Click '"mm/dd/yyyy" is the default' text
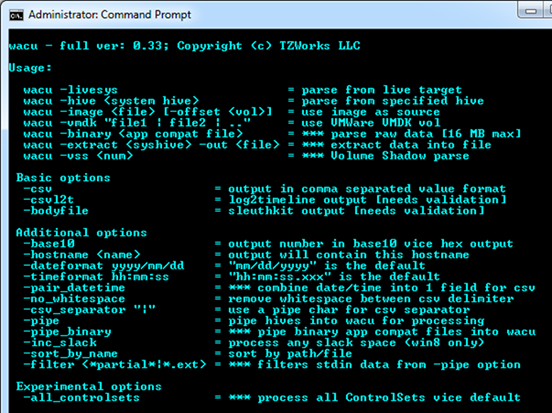 click(x=327, y=265)
